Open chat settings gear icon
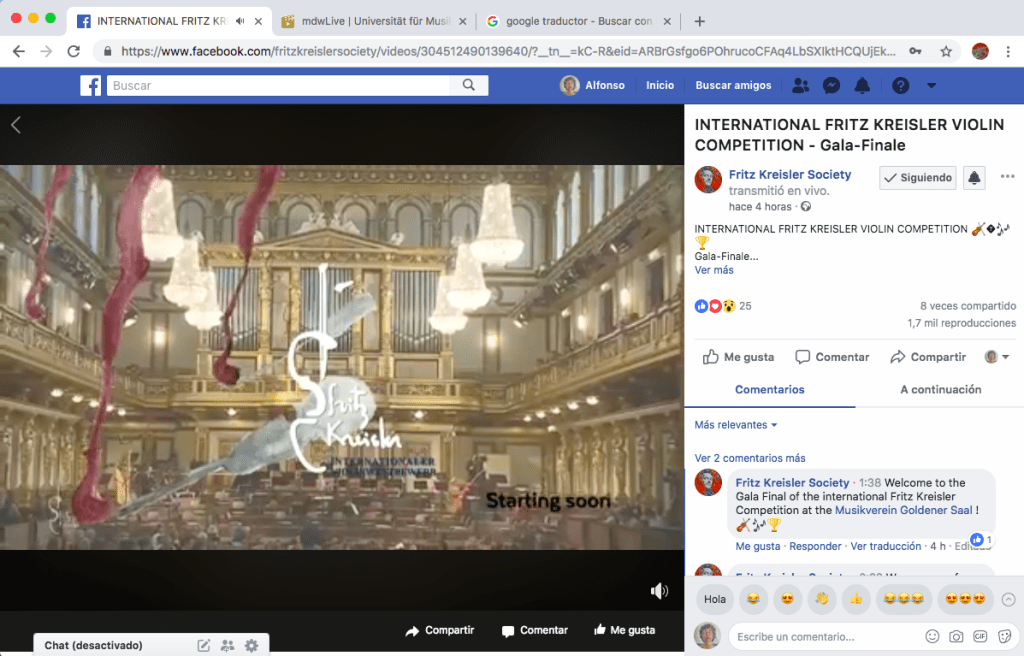 [251, 646]
